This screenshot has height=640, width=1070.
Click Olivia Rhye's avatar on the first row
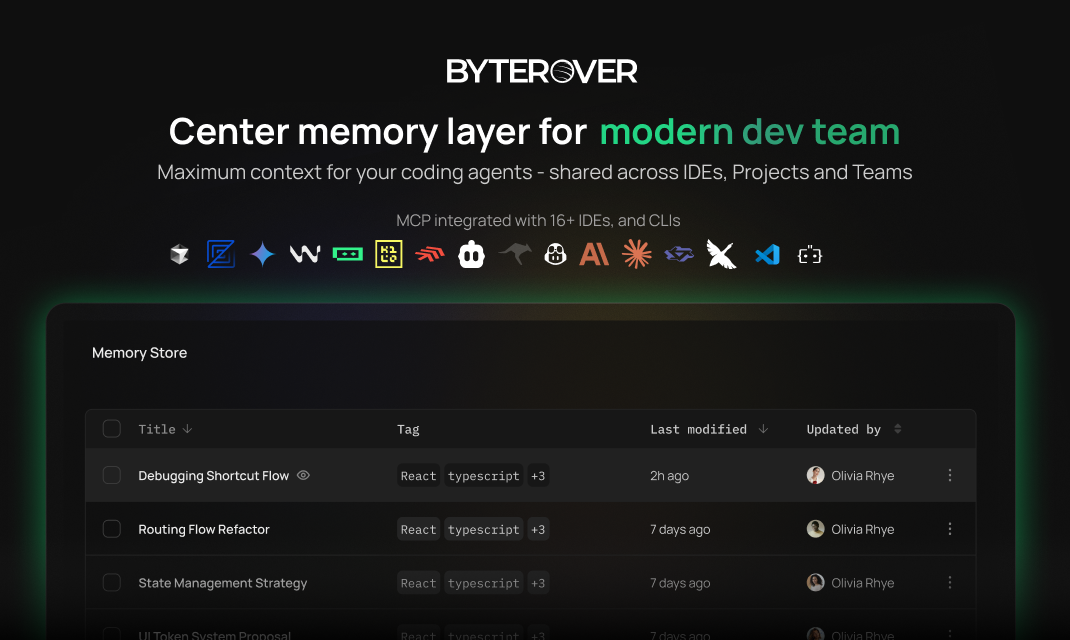pyautogui.click(x=815, y=475)
